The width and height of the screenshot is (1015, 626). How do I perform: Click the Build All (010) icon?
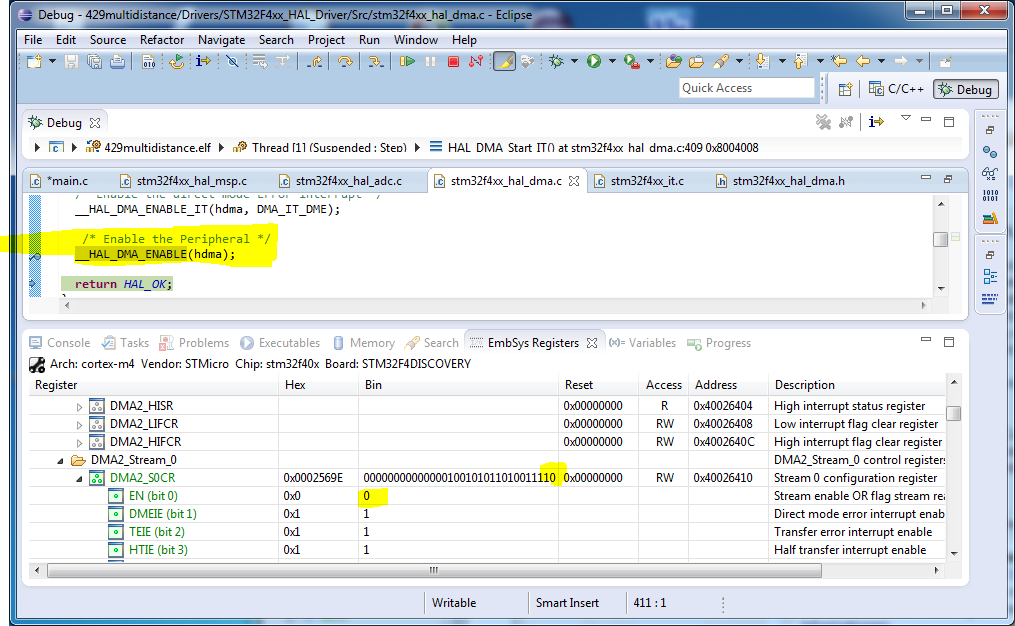coord(148,61)
